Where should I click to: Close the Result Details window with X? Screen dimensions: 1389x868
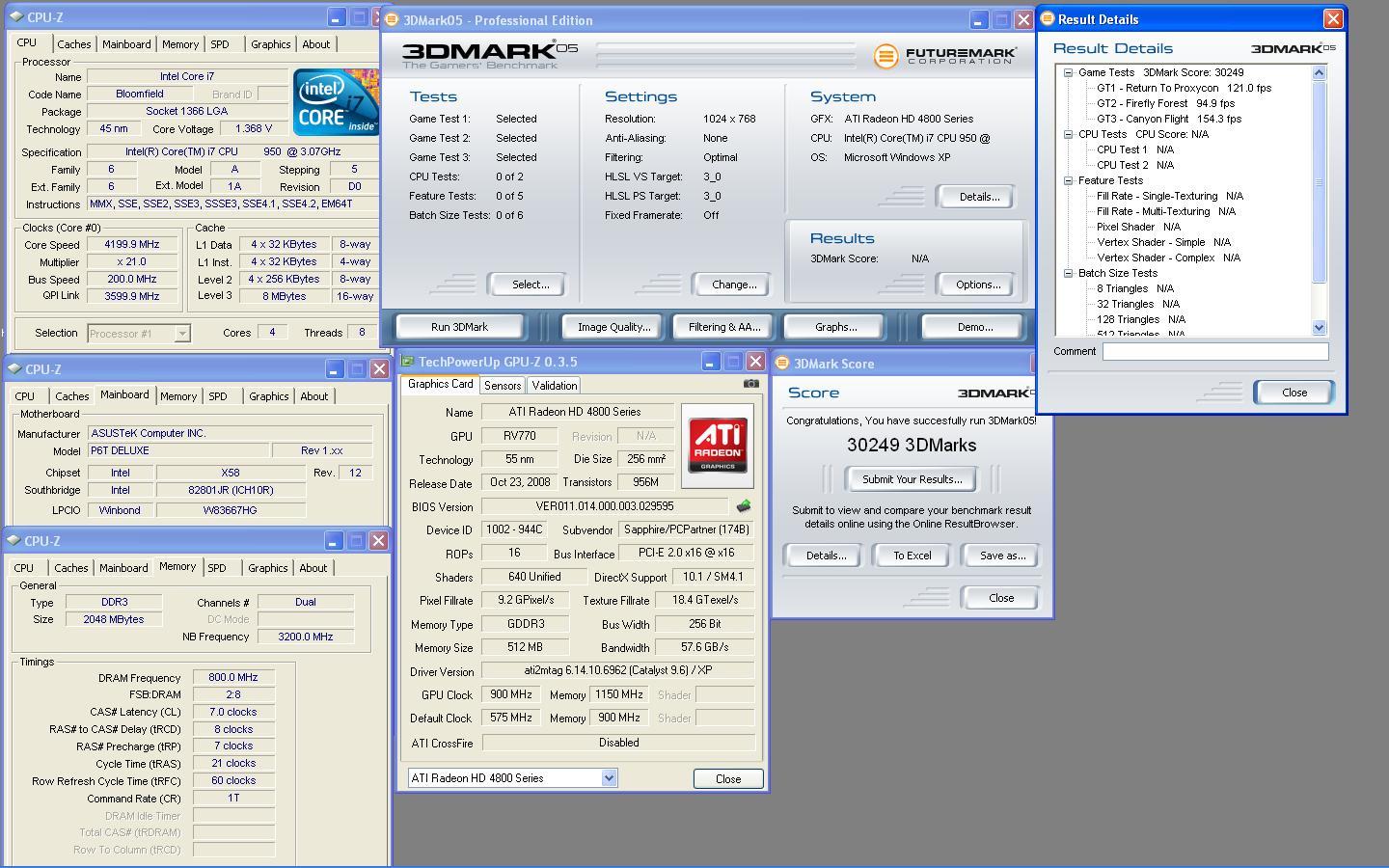pos(1333,18)
